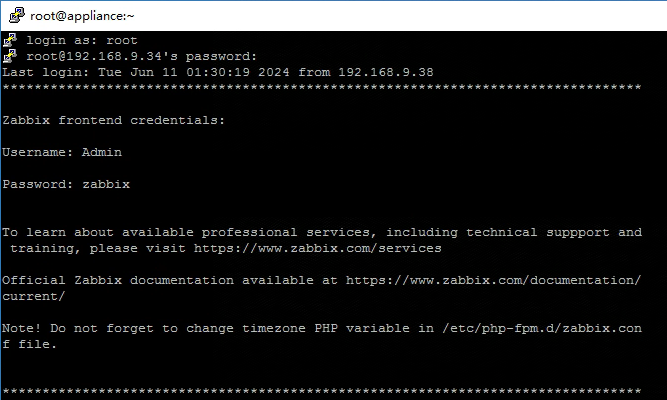667x400 pixels.
Task: Click the wrapped "current/" text
Action: (34, 296)
